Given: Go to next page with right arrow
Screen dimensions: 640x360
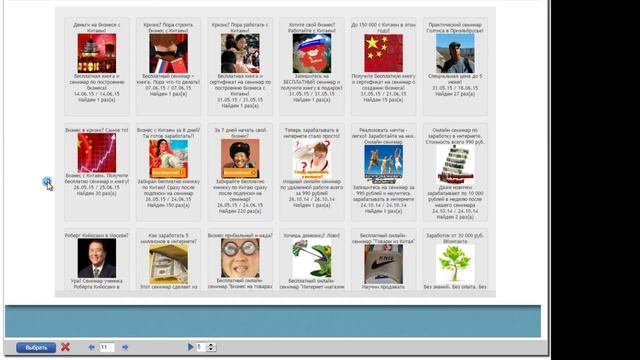Looking at the screenshot, I should pyautogui.click(x=125, y=347).
